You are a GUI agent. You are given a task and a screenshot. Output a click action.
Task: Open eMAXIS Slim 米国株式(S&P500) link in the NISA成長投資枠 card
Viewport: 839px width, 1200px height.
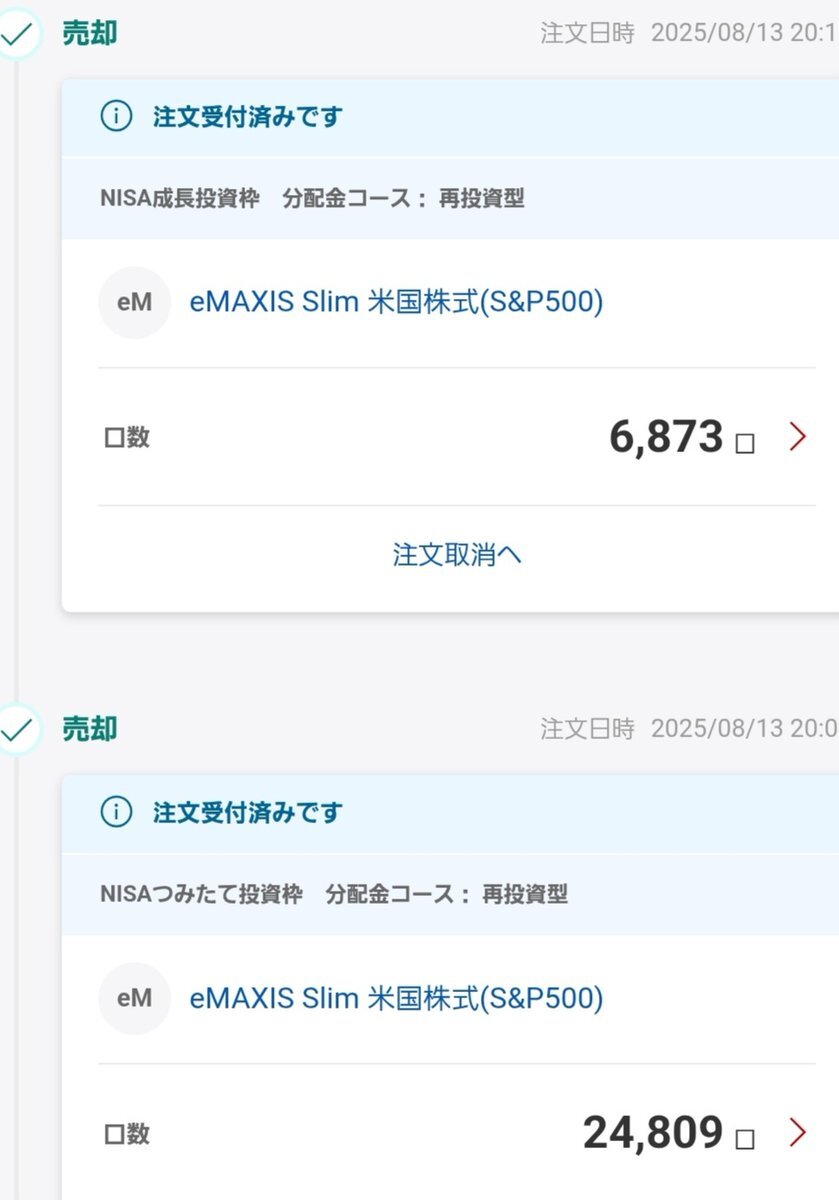(x=396, y=303)
